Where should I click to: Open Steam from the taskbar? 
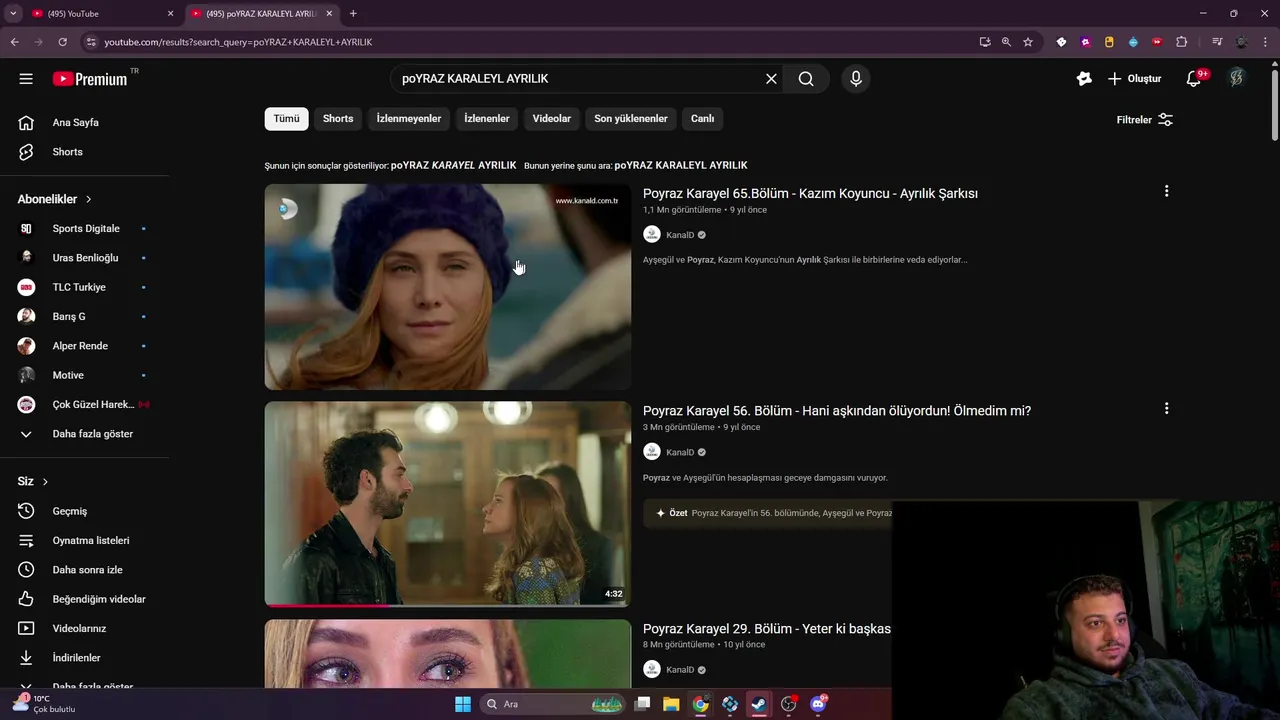pos(759,704)
